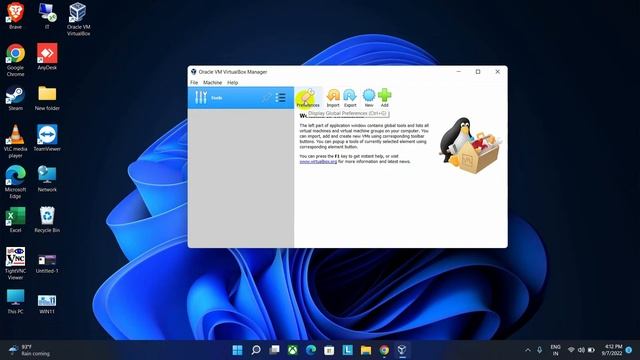
Task: Select the IT desktop shortcut
Action: coord(47,16)
